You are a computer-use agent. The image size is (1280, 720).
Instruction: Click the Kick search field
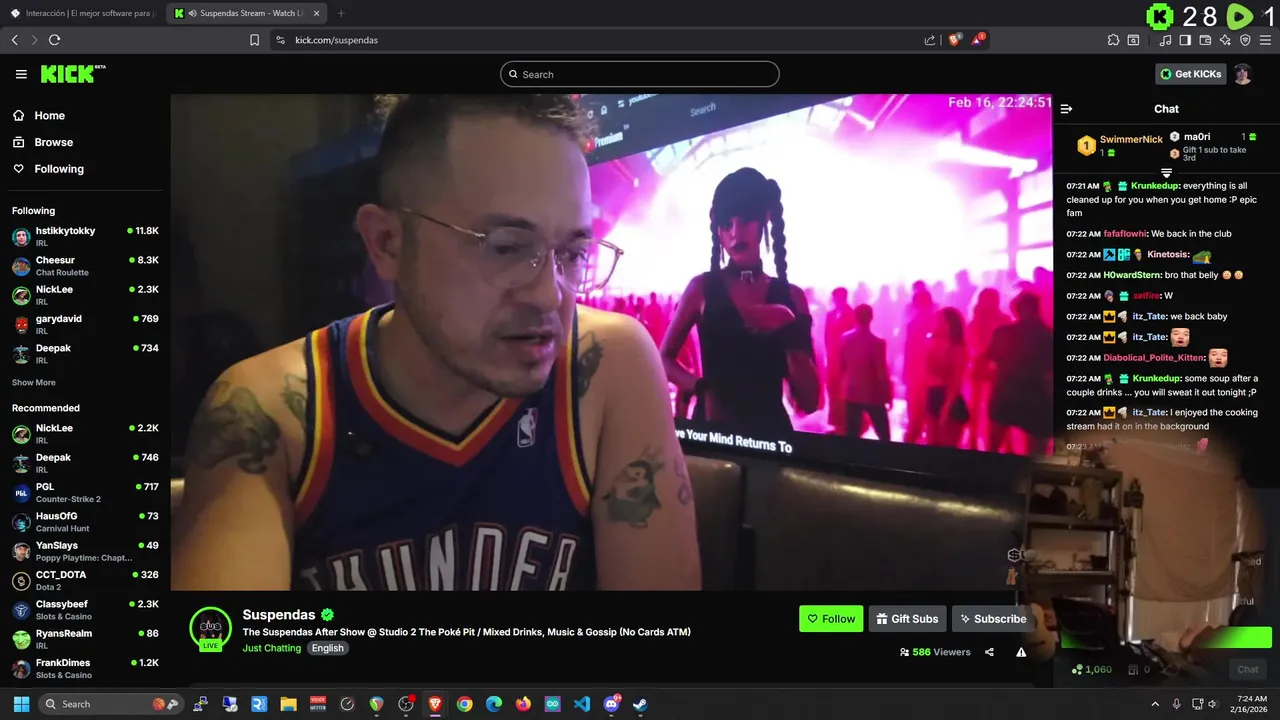[640, 74]
